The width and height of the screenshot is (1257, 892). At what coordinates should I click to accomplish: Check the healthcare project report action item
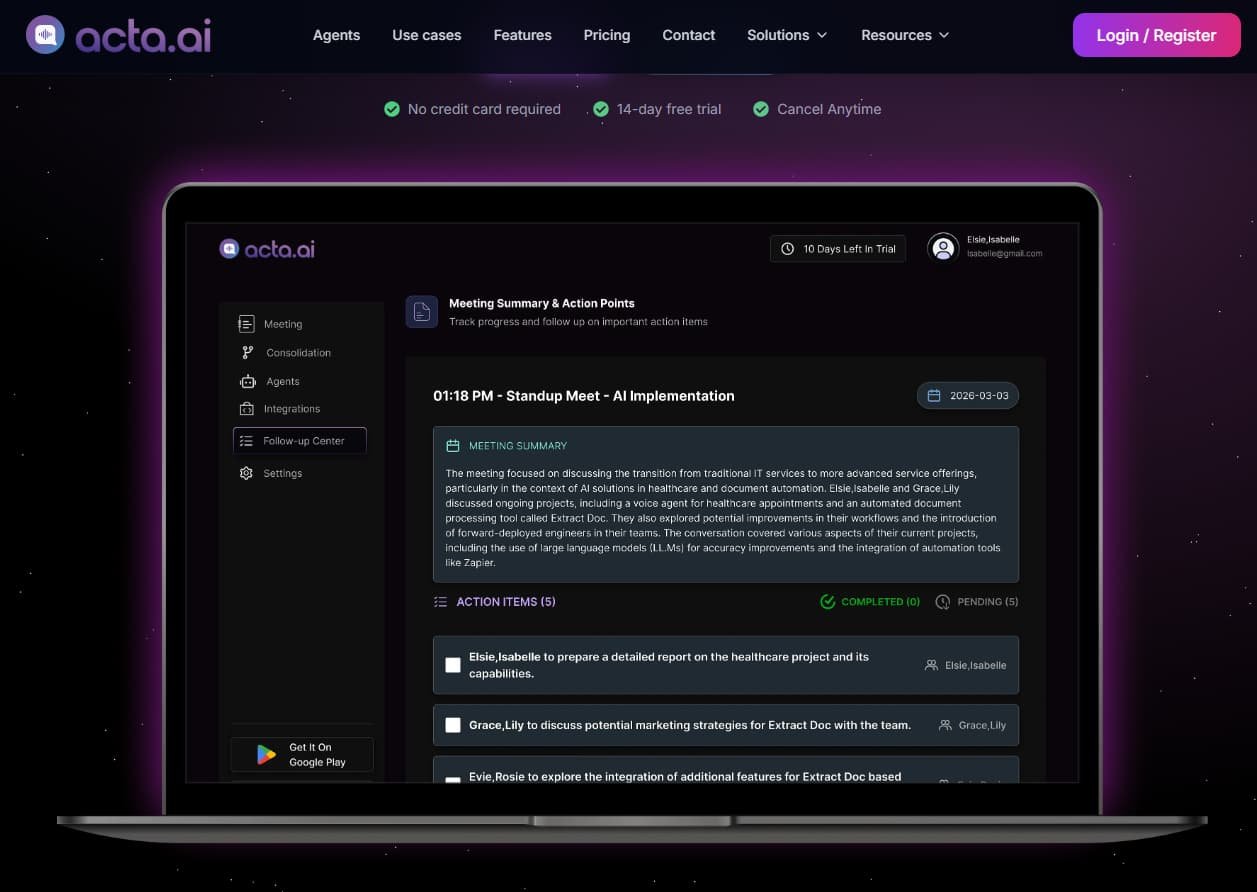(453, 665)
